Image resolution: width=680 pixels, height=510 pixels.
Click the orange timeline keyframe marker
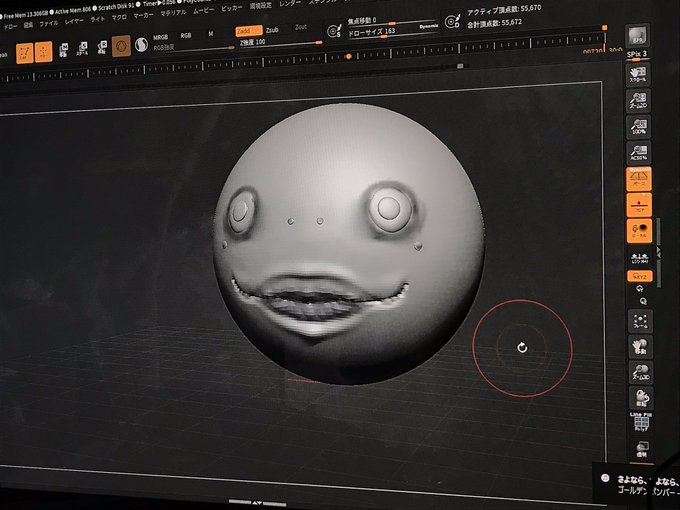coord(348,56)
